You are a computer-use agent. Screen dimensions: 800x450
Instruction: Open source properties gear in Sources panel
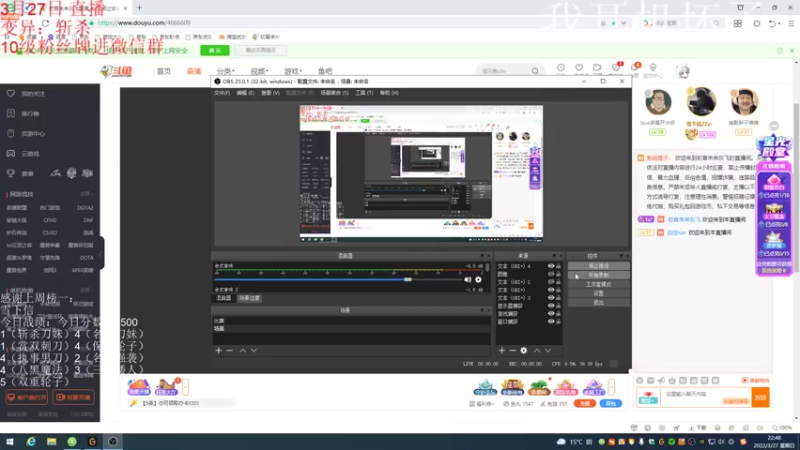(523, 351)
